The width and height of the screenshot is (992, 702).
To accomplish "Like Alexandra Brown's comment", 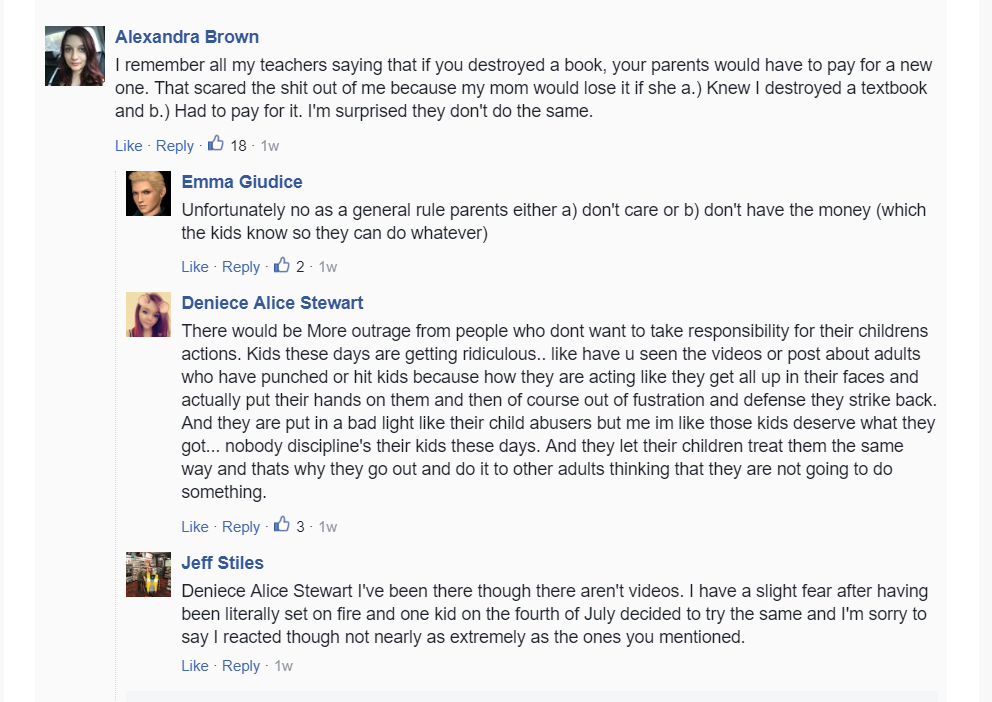I will click(x=128, y=146).
